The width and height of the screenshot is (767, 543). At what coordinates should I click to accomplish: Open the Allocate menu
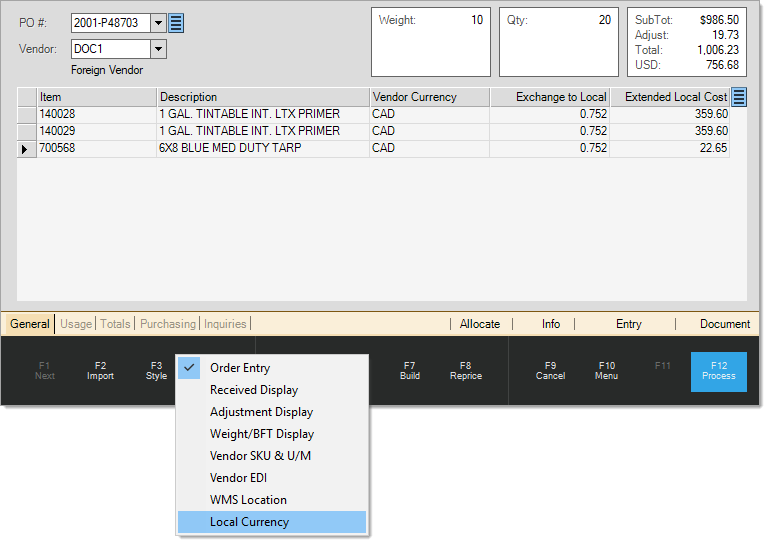pos(480,324)
